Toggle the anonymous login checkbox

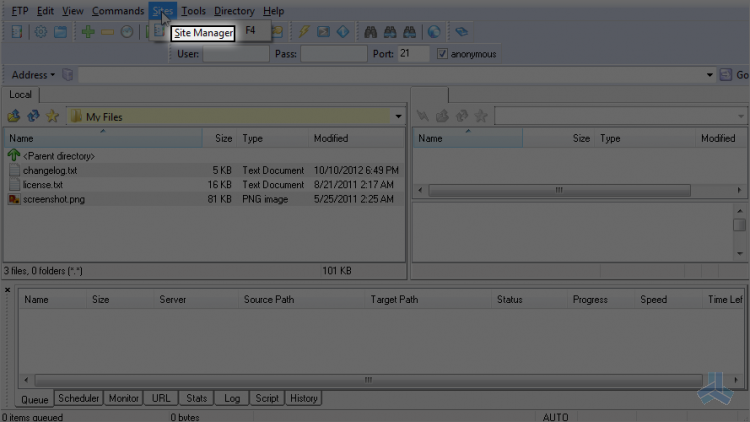coord(442,54)
